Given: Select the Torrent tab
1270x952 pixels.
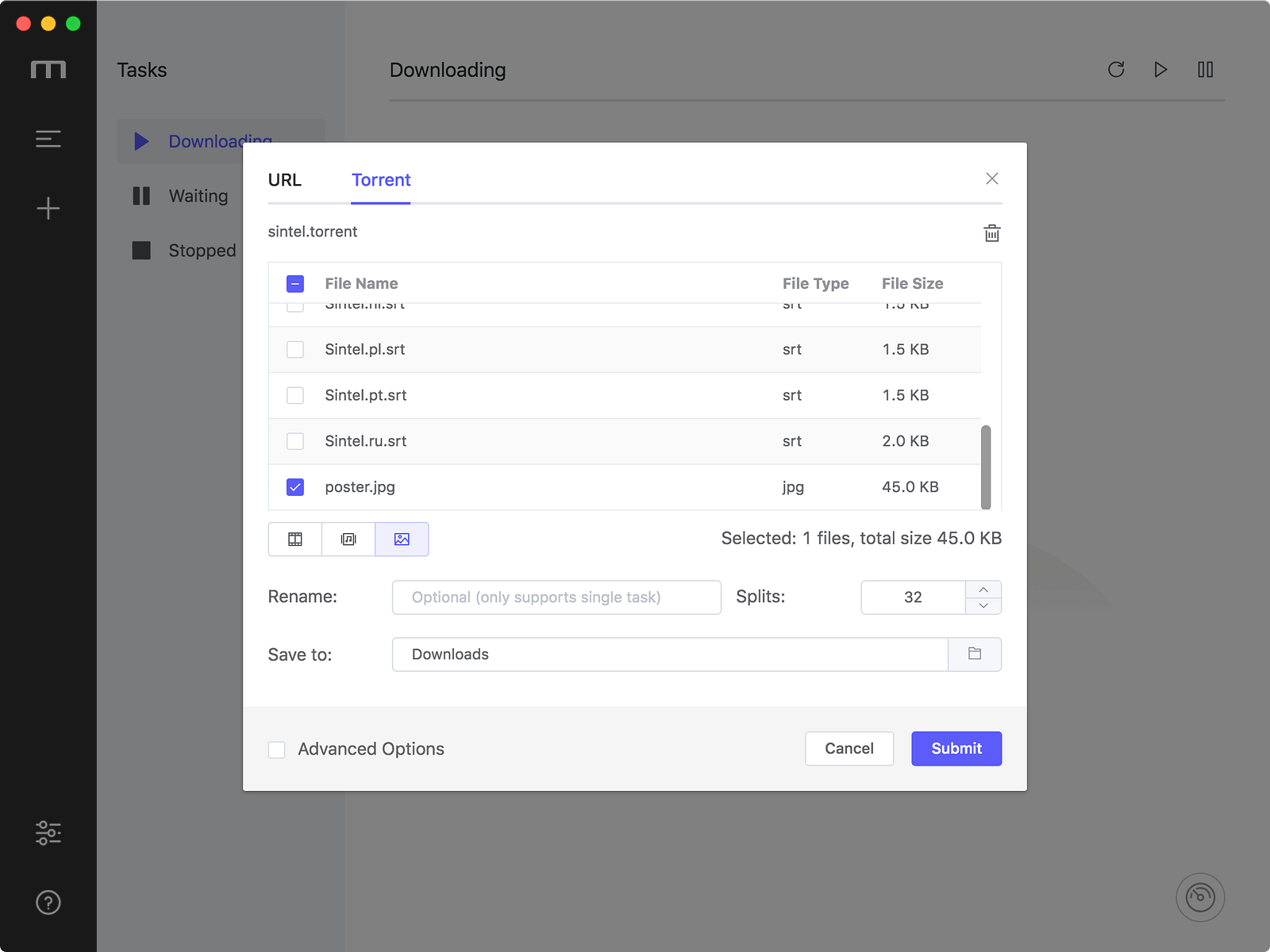Looking at the screenshot, I should [381, 180].
